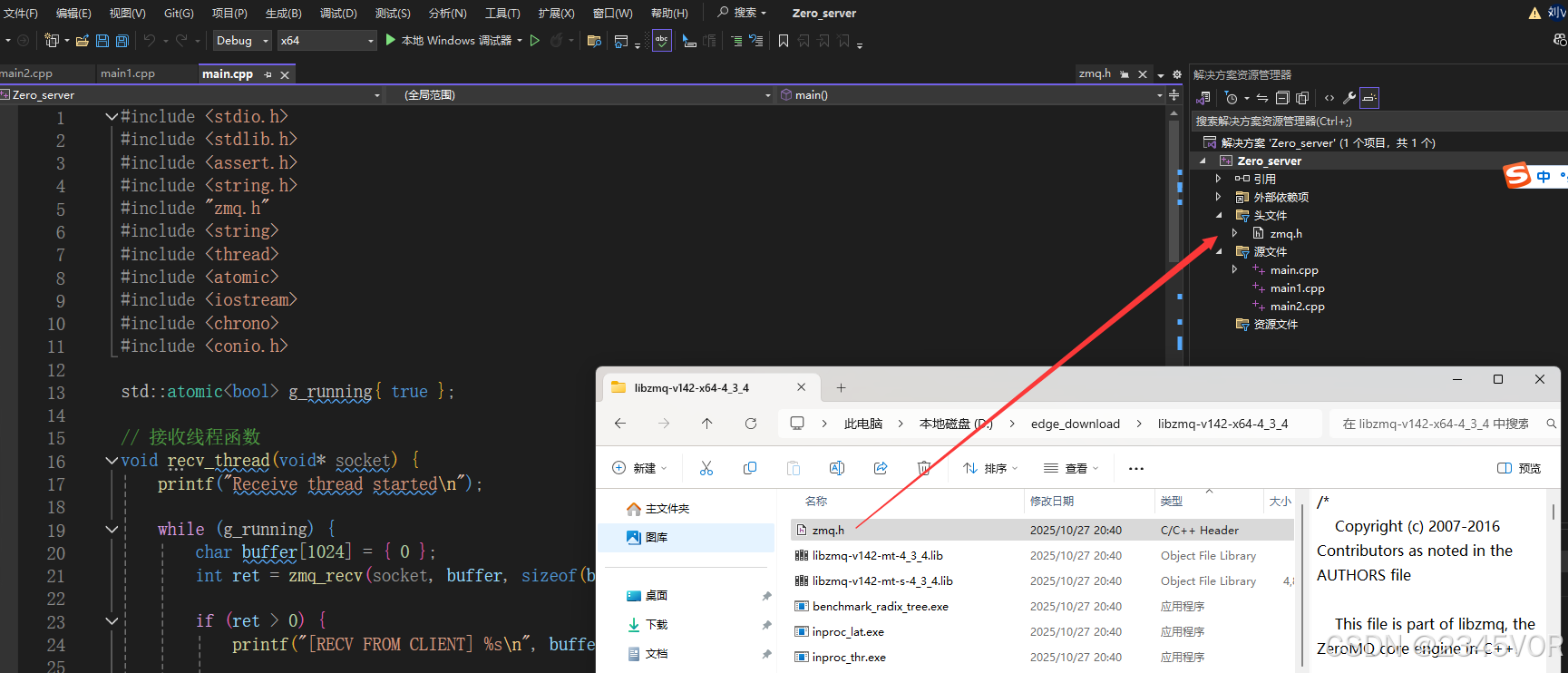Pin the main.cpp editor tab
The width and height of the screenshot is (1568, 673).
268,74
